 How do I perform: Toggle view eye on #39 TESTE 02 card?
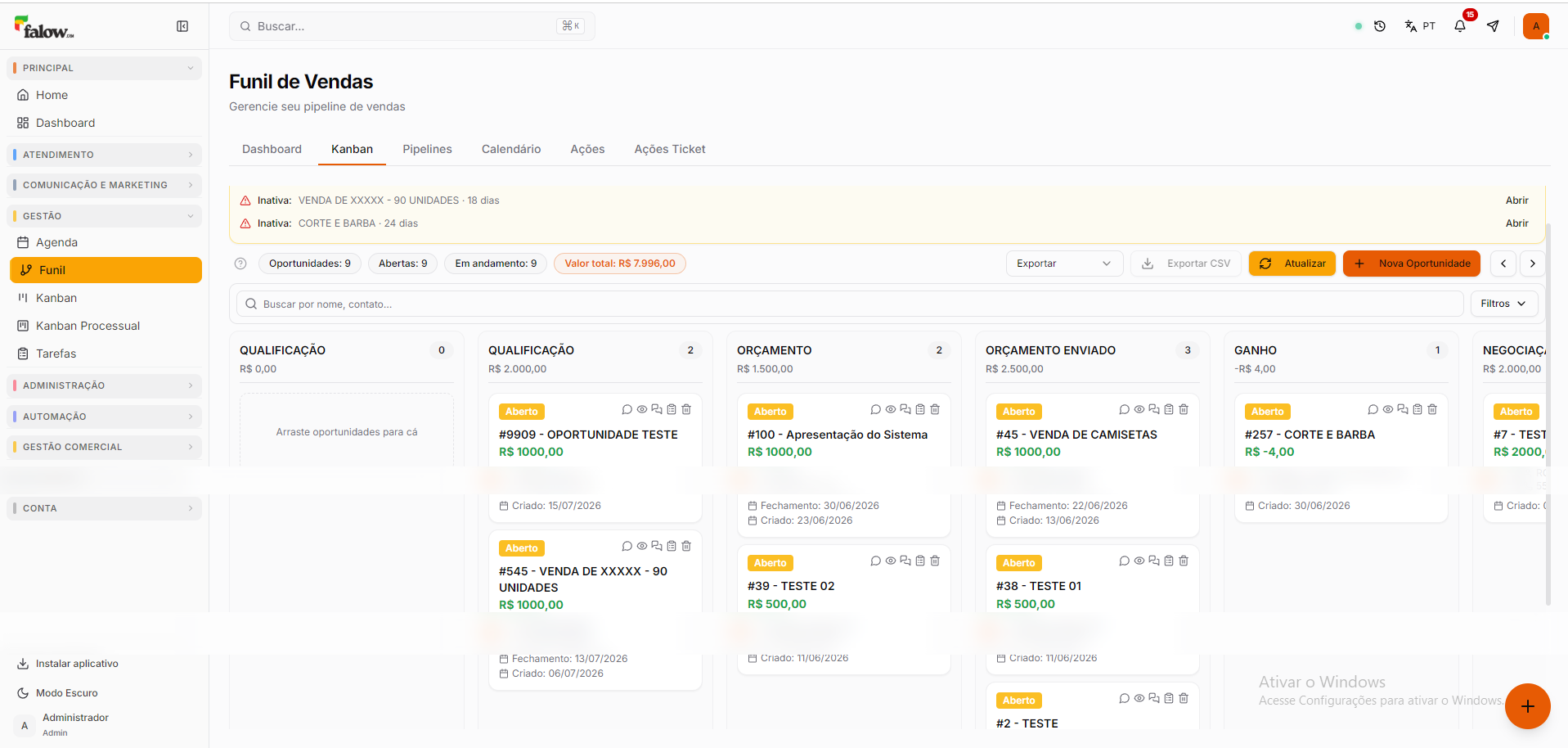[x=891, y=561]
